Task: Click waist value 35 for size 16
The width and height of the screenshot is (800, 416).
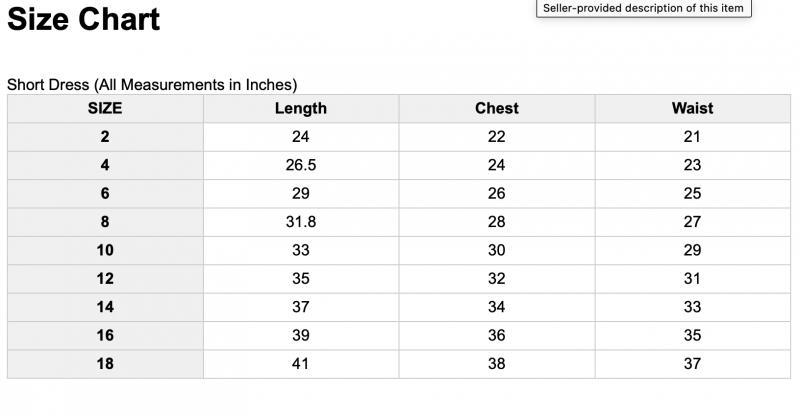Action: pyautogui.click(x=693, y=335)
